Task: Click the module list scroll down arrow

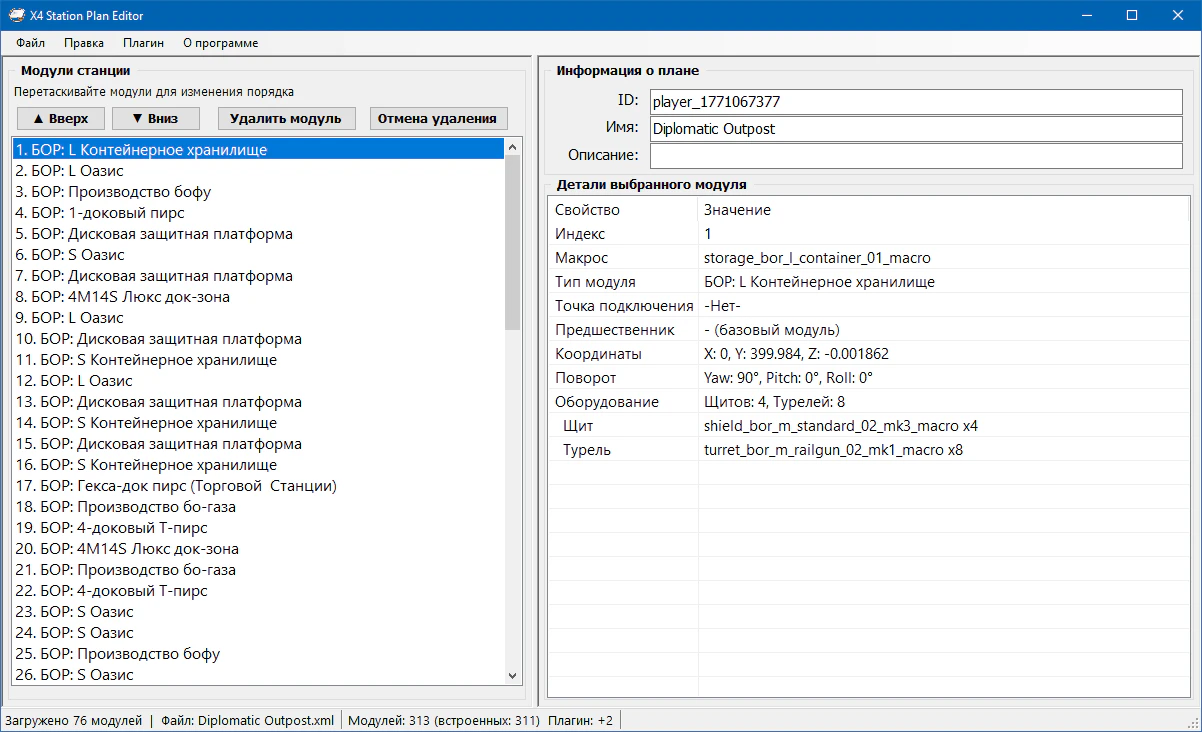Action: click(514, 676)
